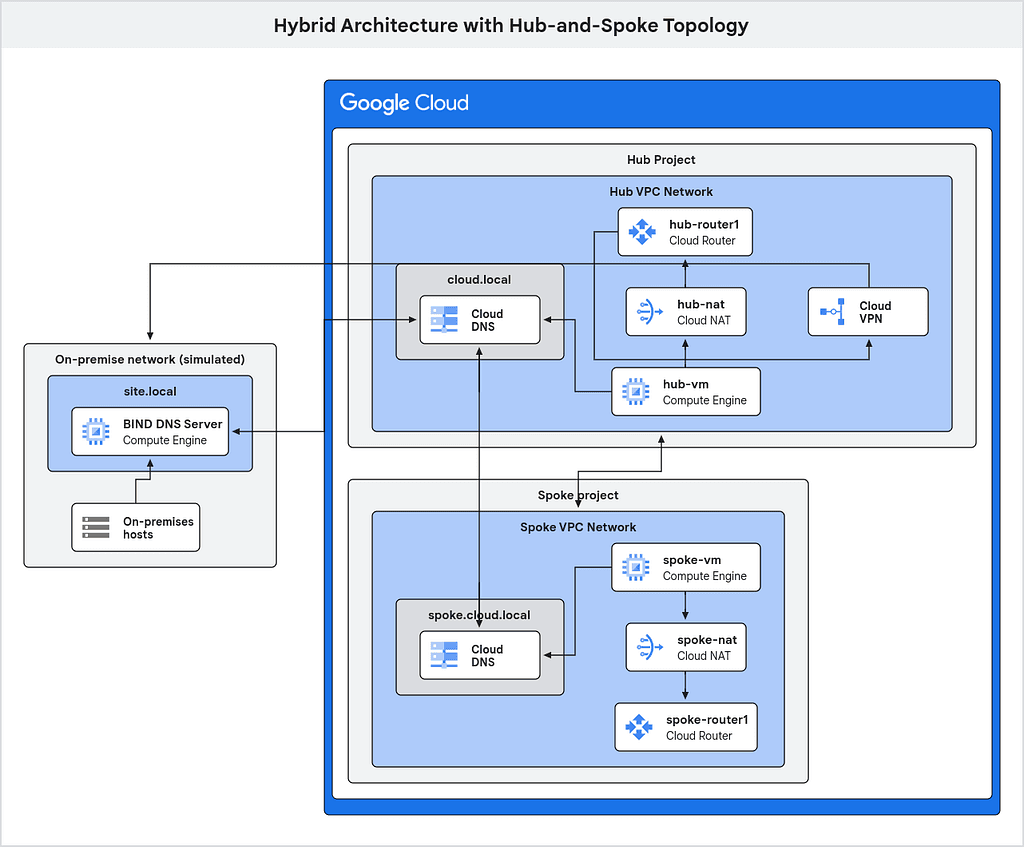Click the Cloud DNS icon in spoke.cloud.local

click(444, 655)
